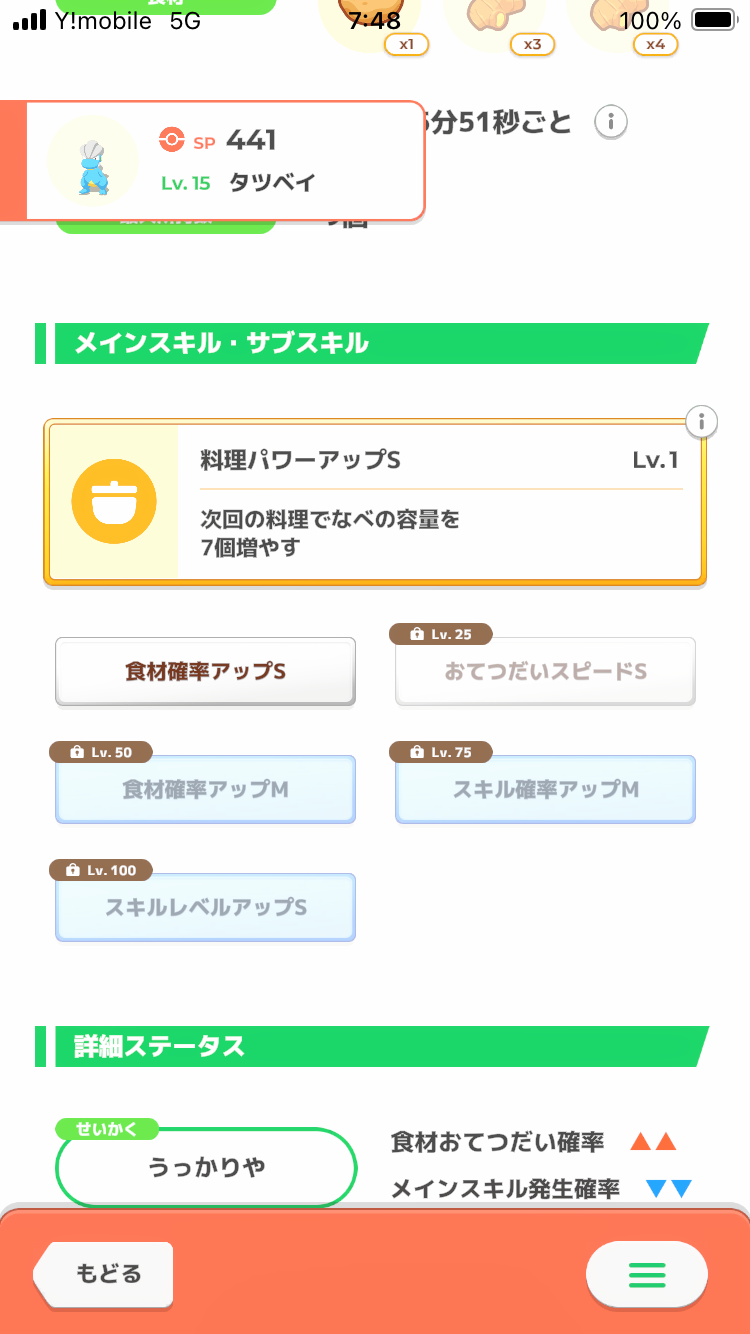
Task: Open the green hamburger menu button
Action: click(646, 1274)
